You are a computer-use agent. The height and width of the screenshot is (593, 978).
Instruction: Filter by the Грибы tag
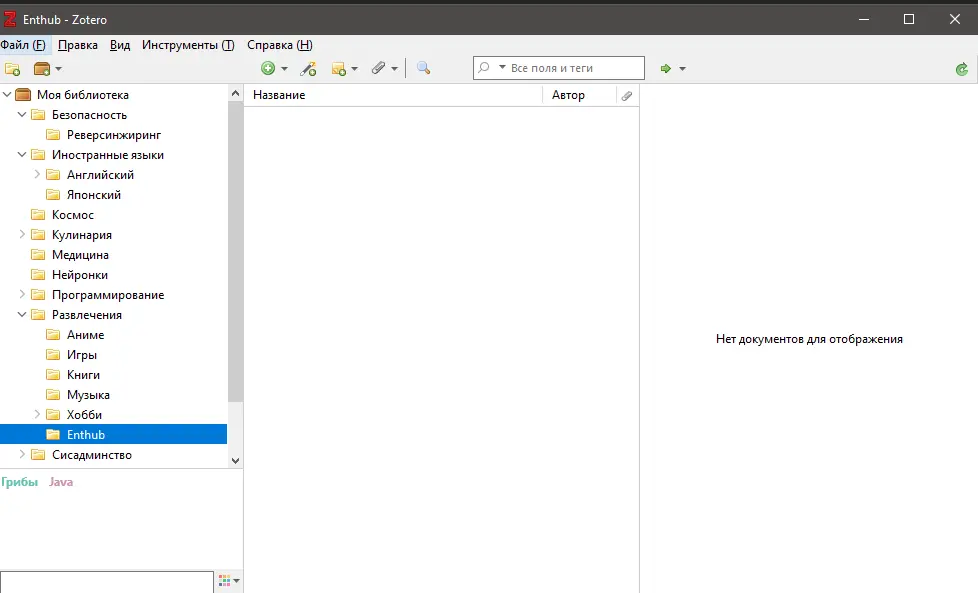(19, 481)
